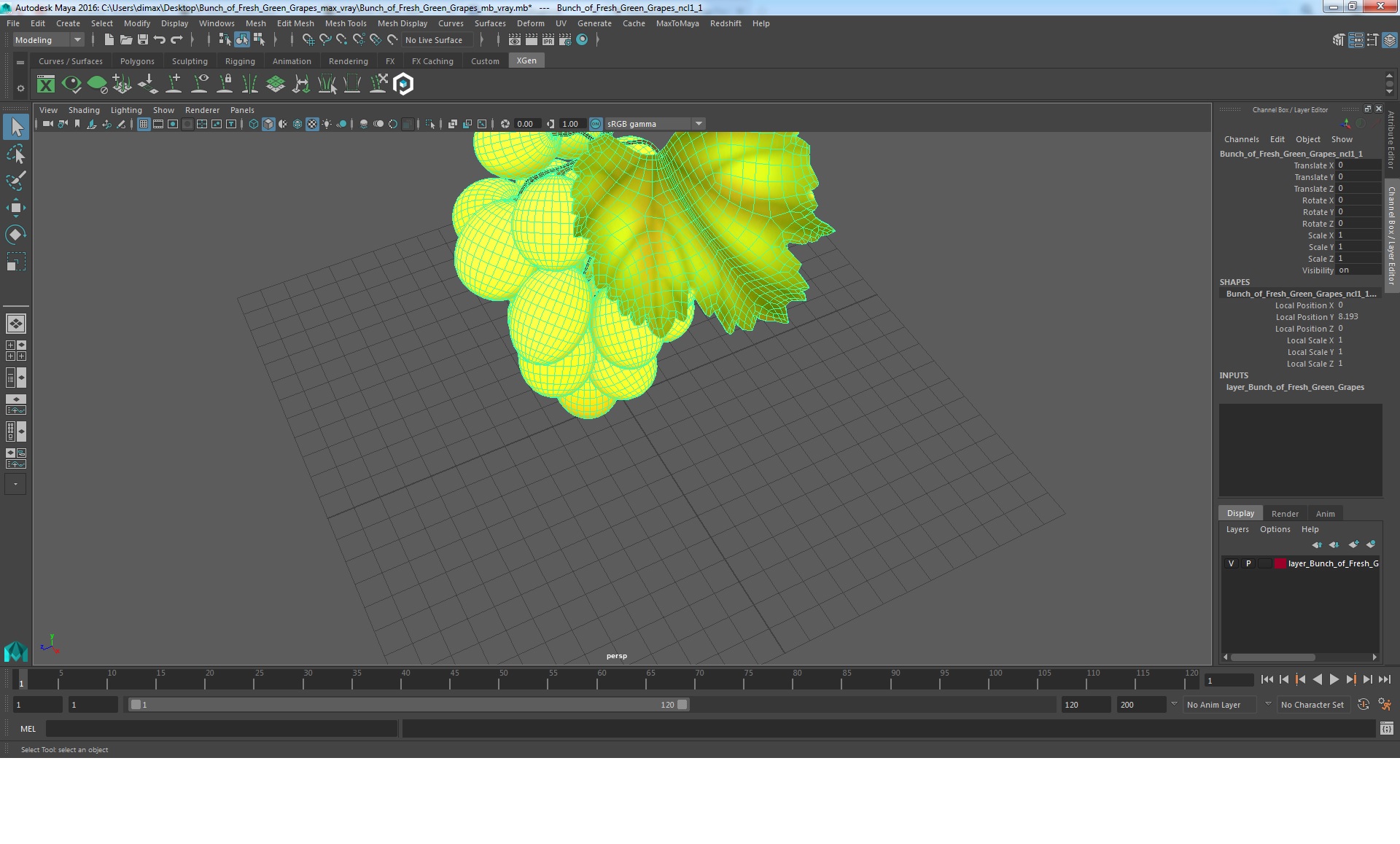Click the Display tab in lower panel
The image size is (1400, 844).
1240,513
